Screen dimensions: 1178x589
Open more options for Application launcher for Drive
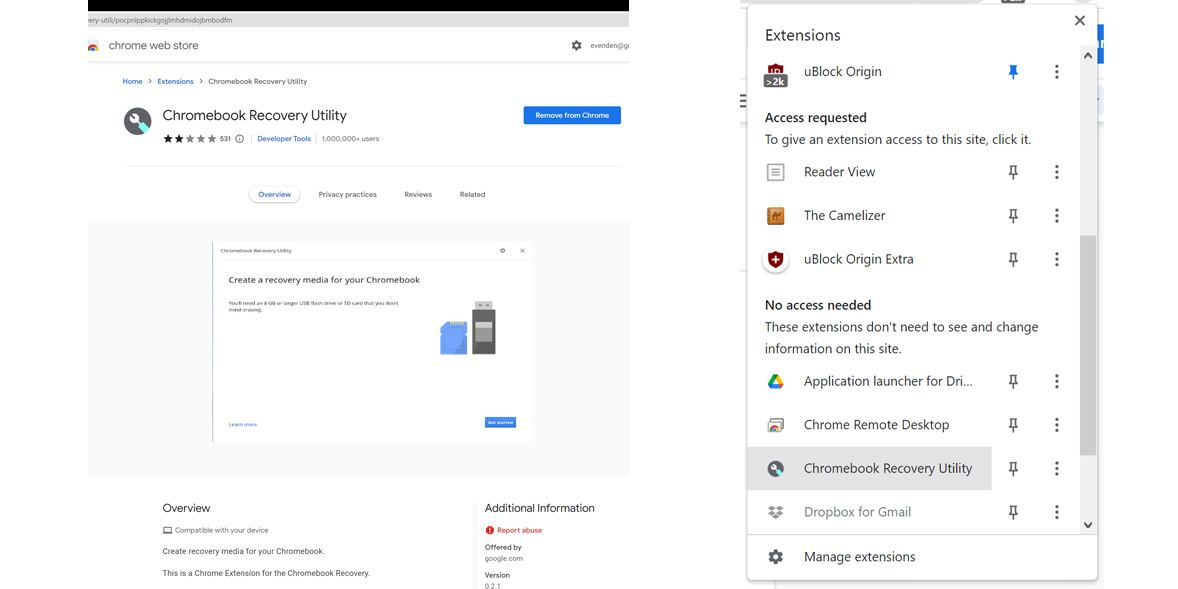tap(1056, 382)
